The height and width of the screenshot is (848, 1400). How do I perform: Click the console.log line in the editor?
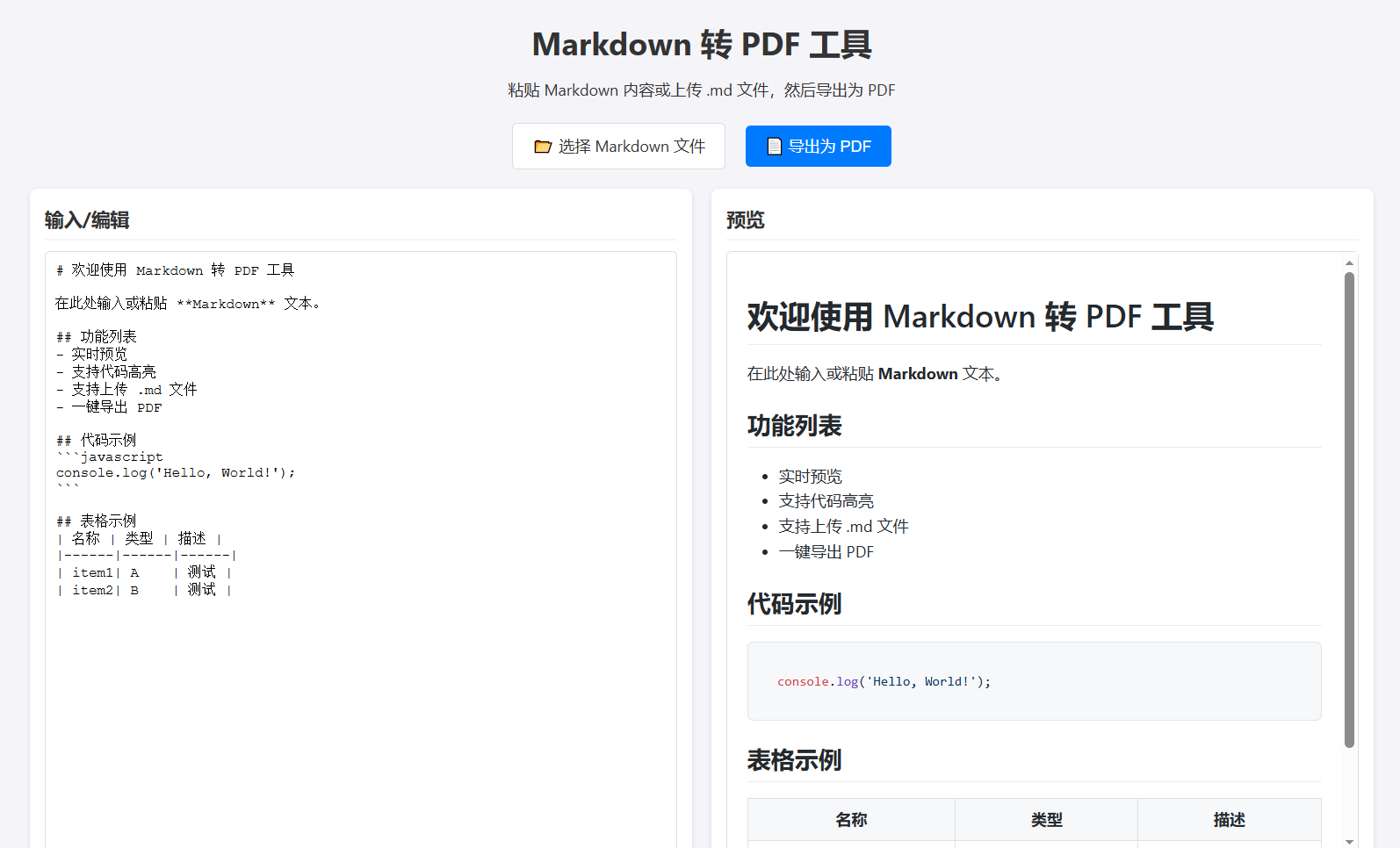[x=176, y=473]
